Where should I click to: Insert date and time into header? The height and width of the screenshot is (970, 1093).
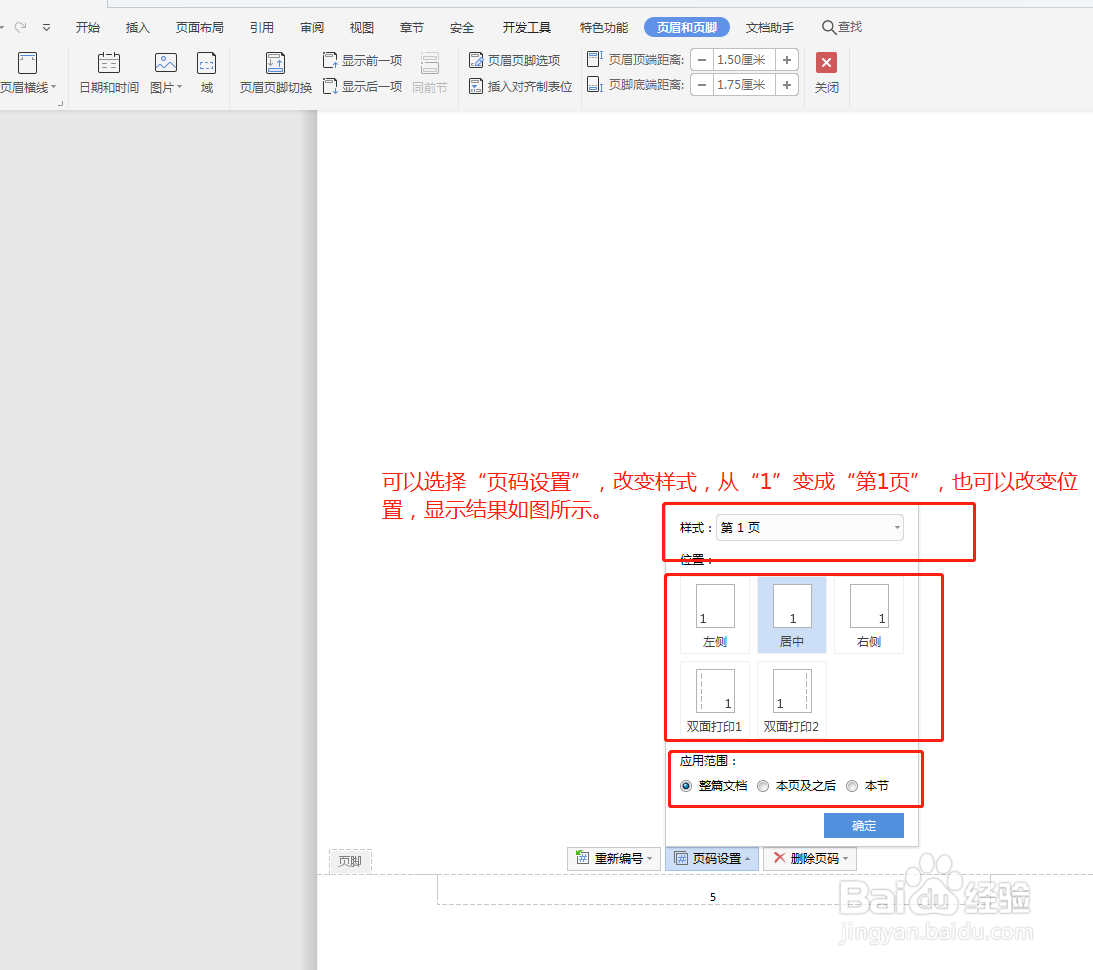pos(107,75)
